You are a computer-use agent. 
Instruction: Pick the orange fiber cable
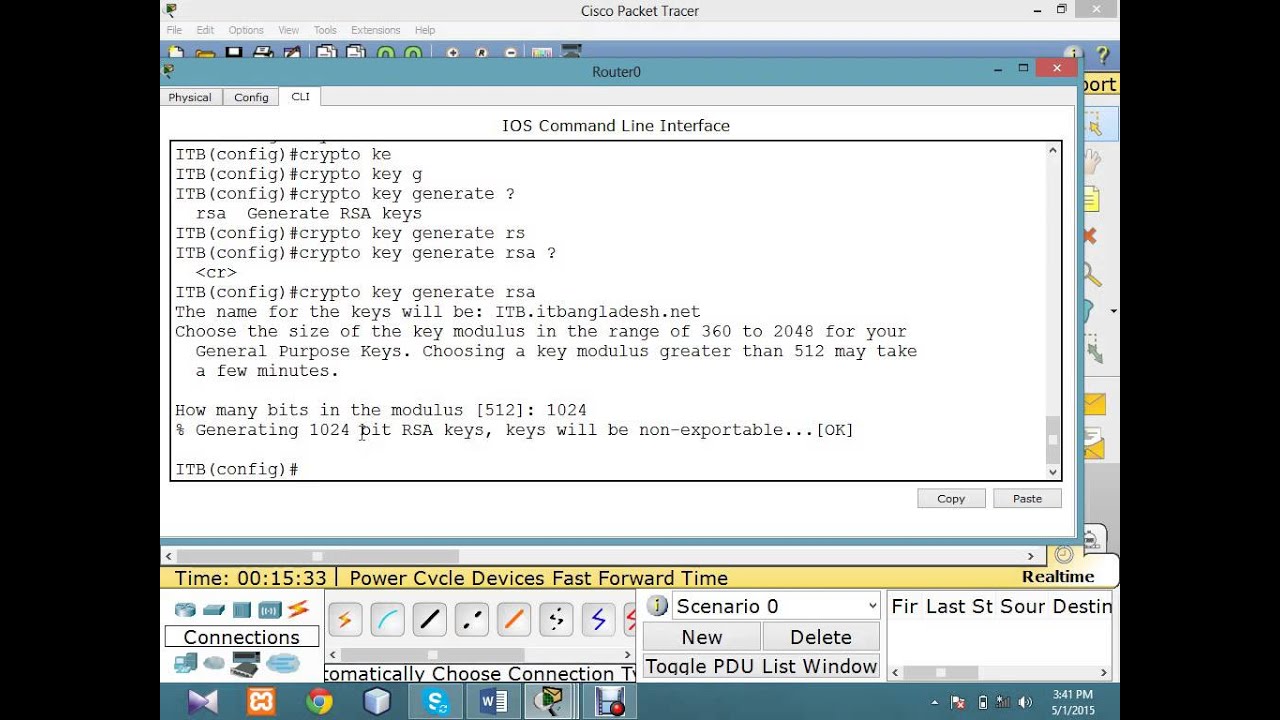(514, 620)
